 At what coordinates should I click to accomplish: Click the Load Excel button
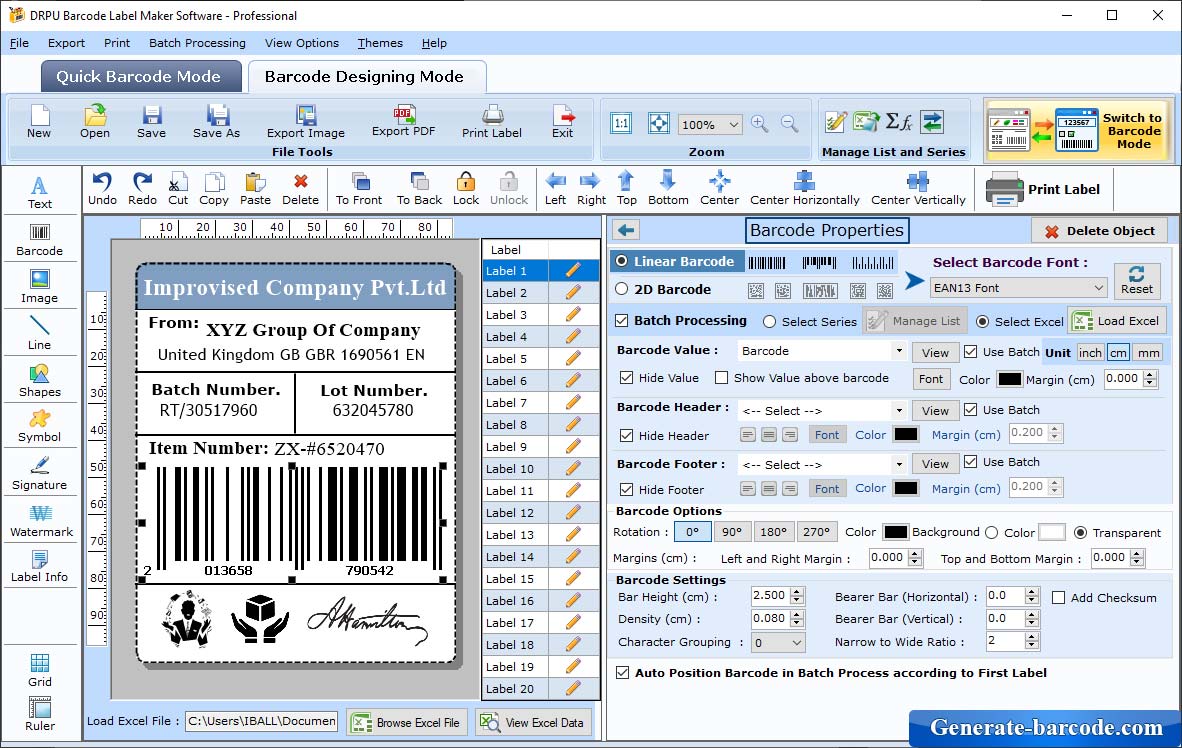(x=1117, y=320)
